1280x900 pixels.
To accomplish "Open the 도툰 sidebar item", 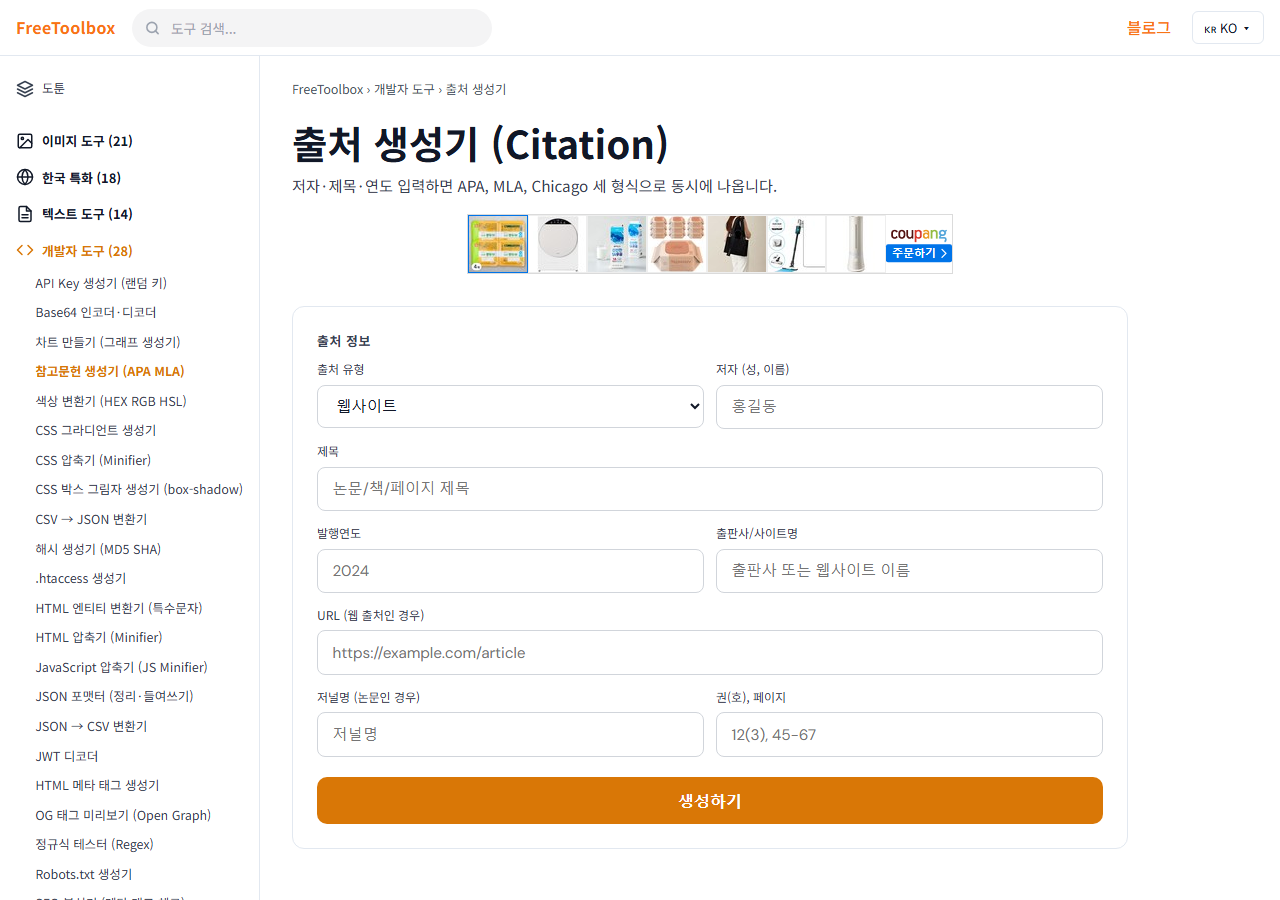I will (x=53, y=88).
